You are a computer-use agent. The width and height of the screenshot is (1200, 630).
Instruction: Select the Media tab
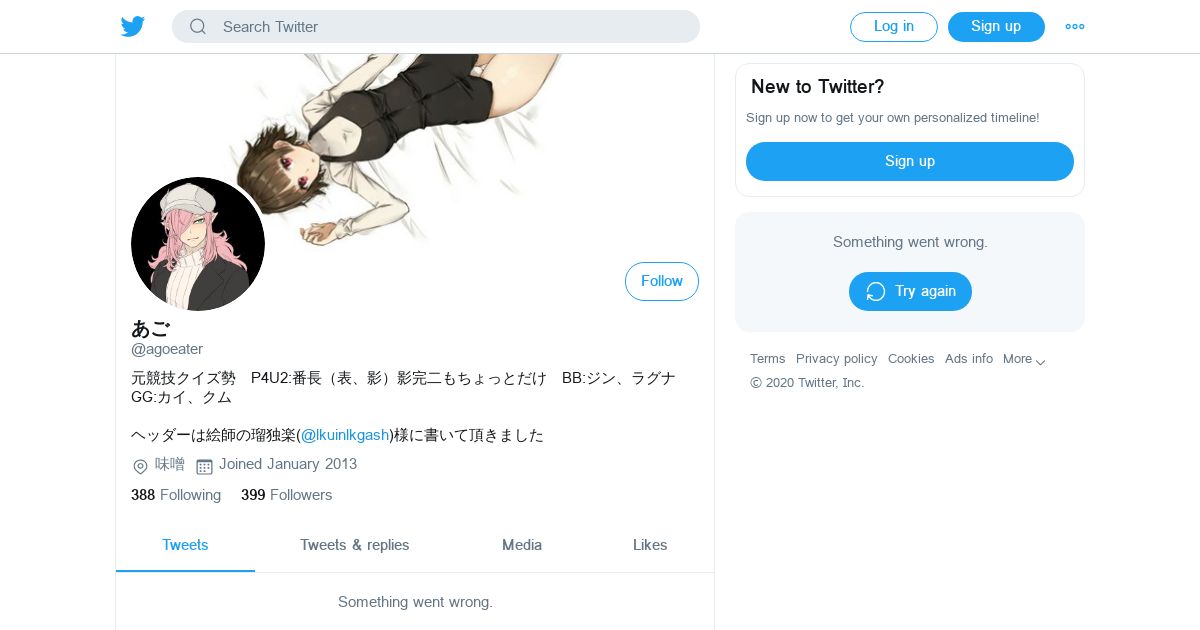point(522,545)
